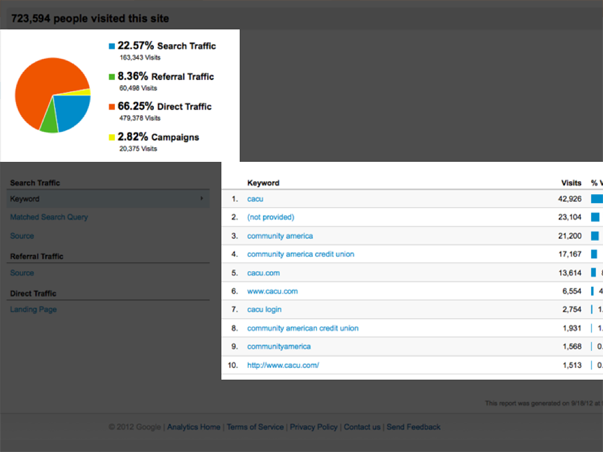Image resolution: width=603 pixels, height=452 pixels.
Task: Open the 'communityamerica' keyword link
Action: 279,347
